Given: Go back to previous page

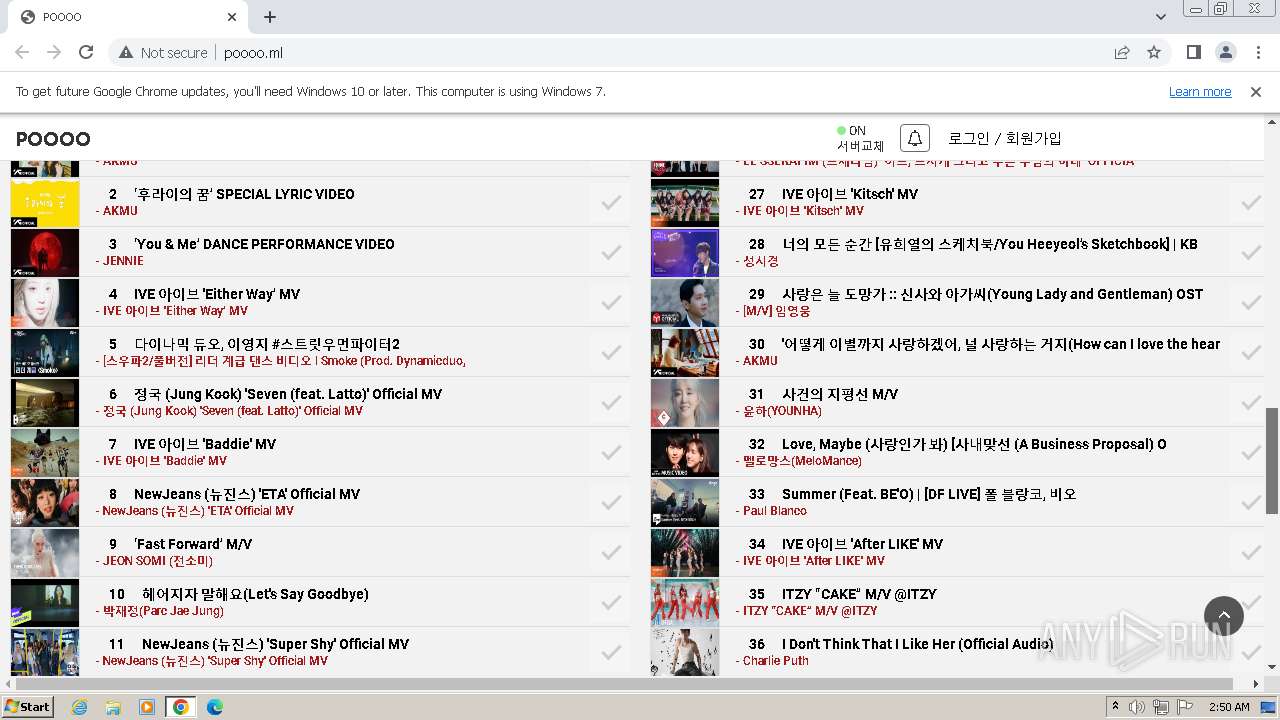Looking at the screenshot, I should tap(22, 52).
